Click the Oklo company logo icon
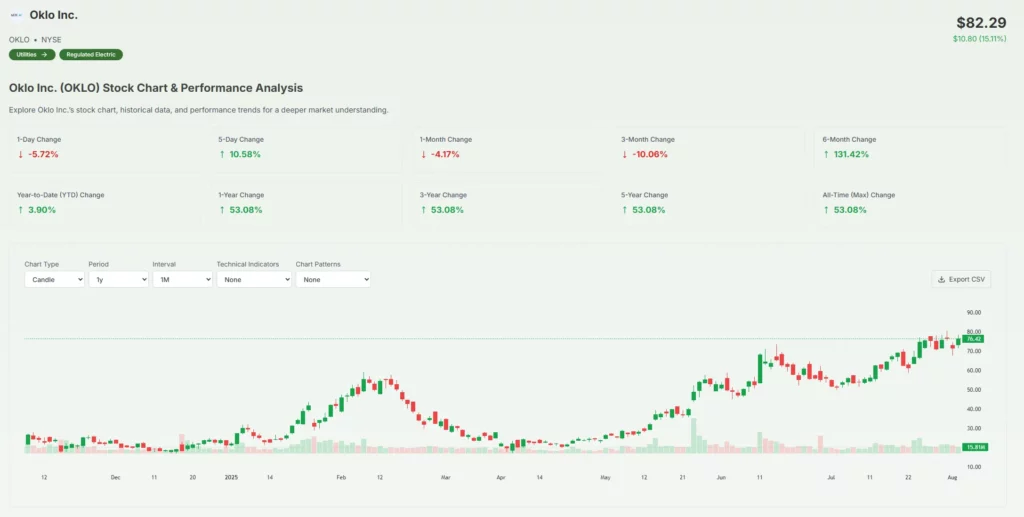The height and width of the screenshot is (517, 1024). (16, 15)
